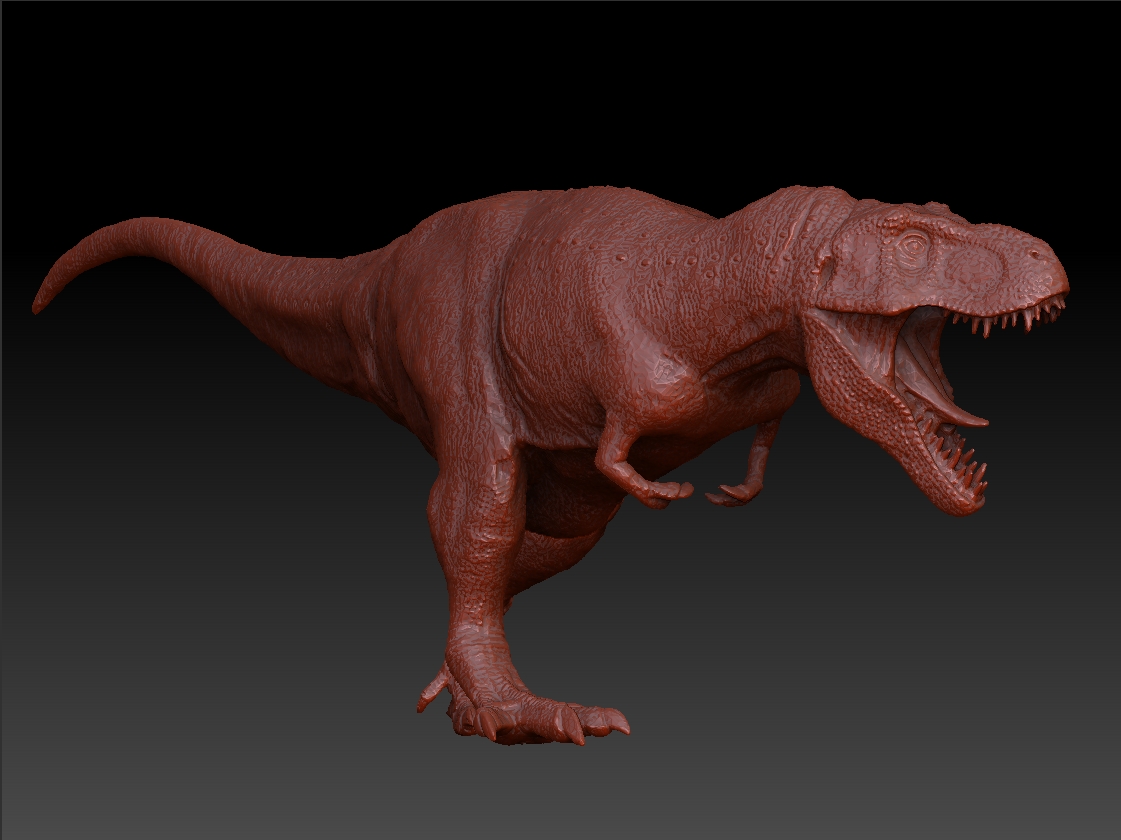
Task: Click the upper row of teeth
Action: click(x=1000, y=322)
